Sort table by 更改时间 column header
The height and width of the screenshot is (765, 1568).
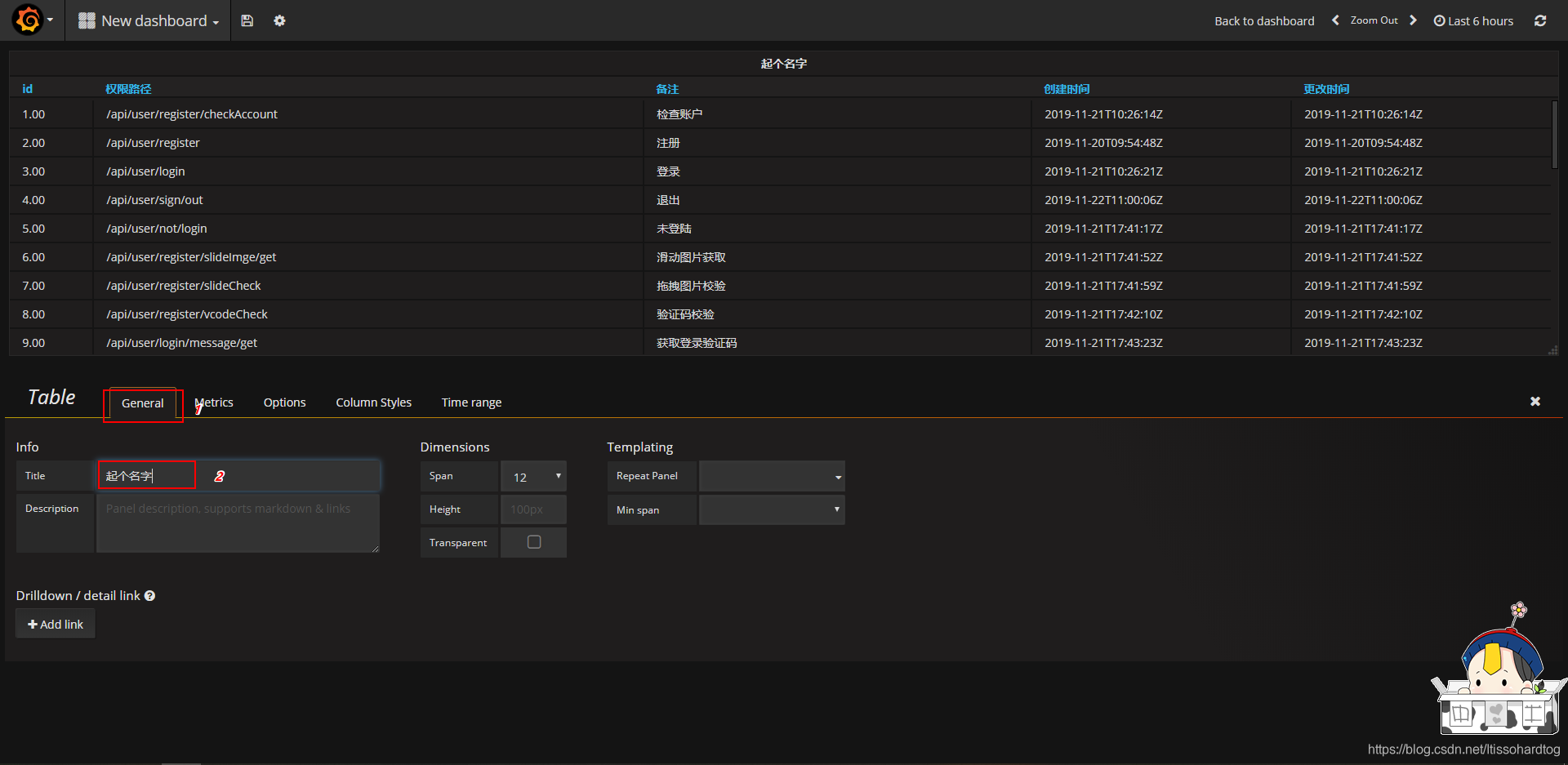click(1326, 89)
